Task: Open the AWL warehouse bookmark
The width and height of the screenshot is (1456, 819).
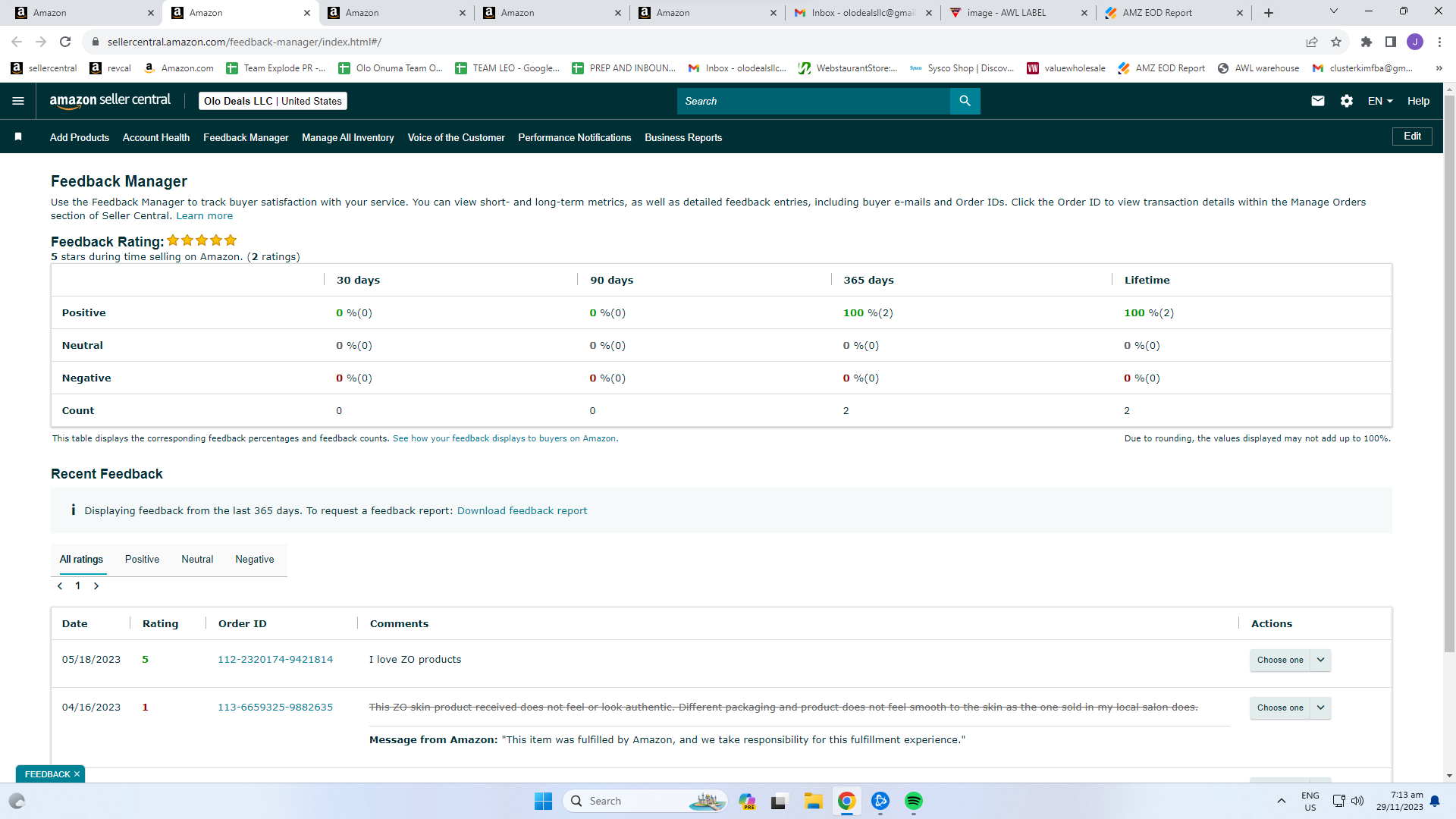Action: click(1258, 68)
